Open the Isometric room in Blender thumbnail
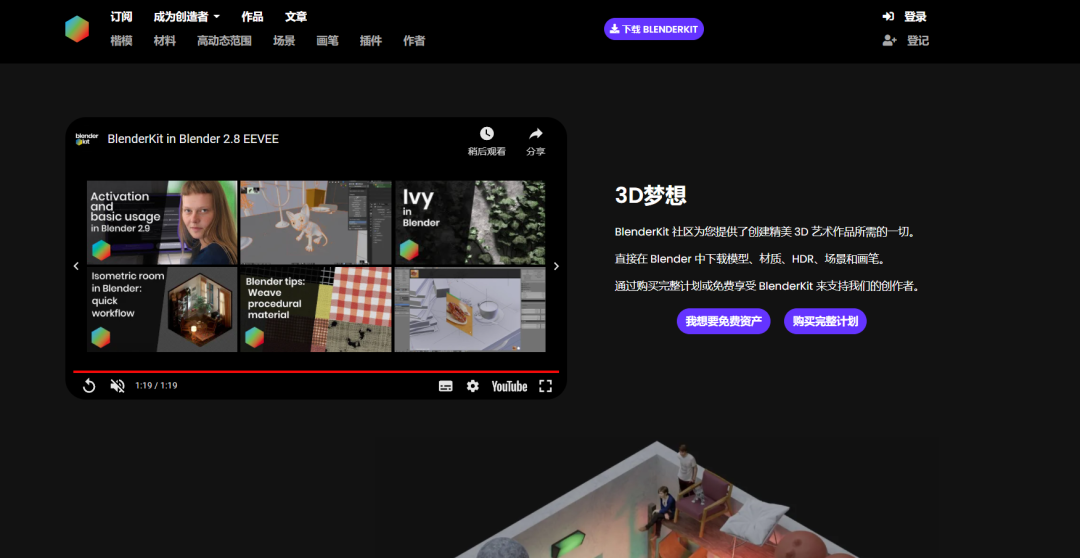This screenshot has height=558, width=1080. click(x=162, y=309)
